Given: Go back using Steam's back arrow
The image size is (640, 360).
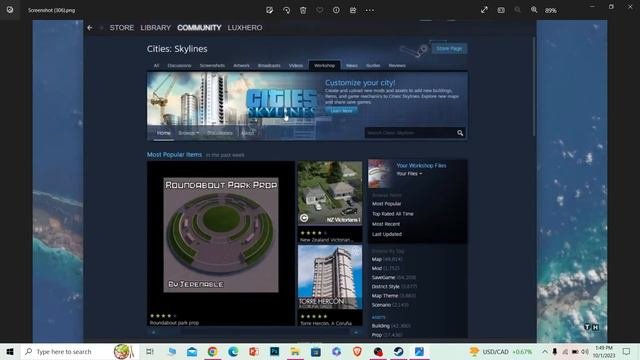Looking at the screenshot, I should [90, 28].
